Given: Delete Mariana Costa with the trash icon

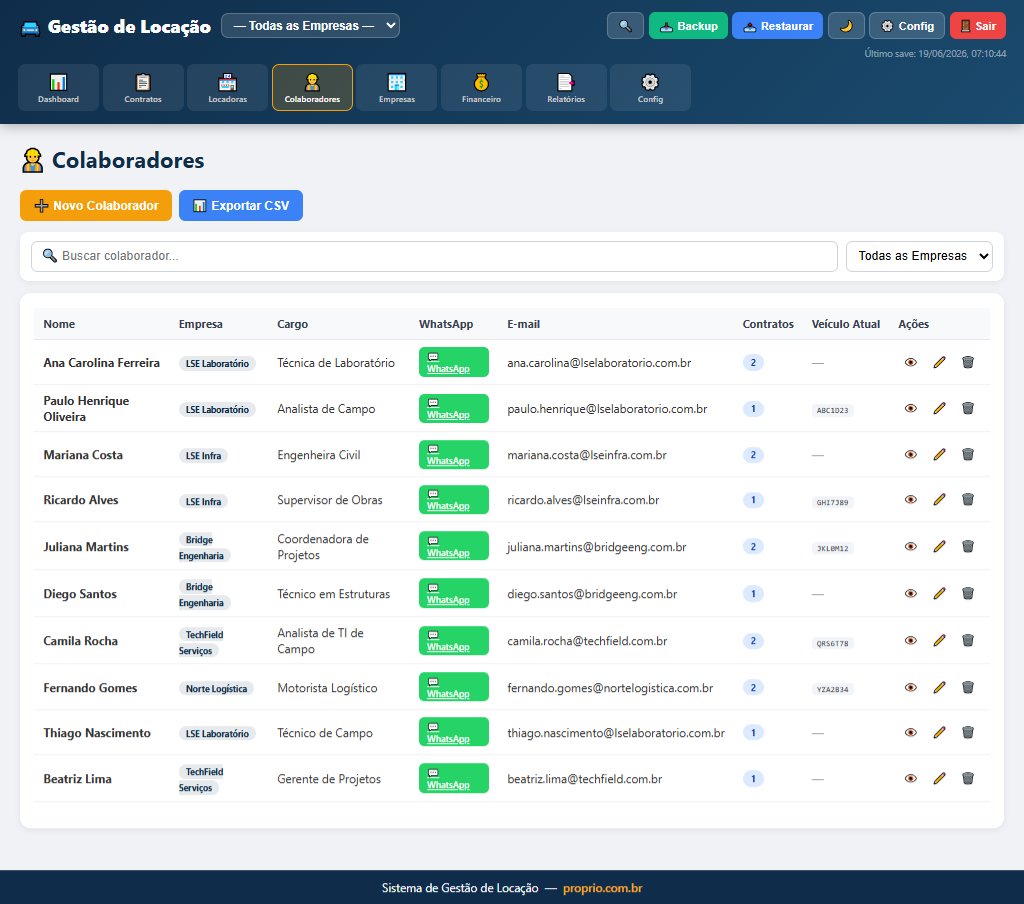Looking at the screenshot, I should (x=968, y=455).
